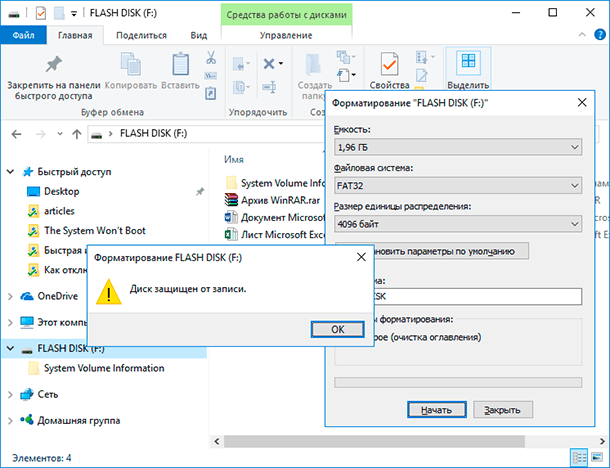Collapse the Quick access tree node
This screenshot has height=468, width=610.
(x=11, y=172)
